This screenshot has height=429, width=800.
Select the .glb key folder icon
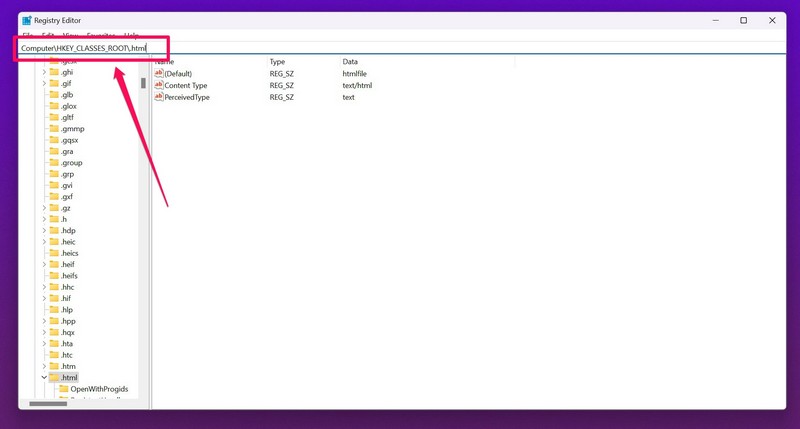click(x=54, y=95)
